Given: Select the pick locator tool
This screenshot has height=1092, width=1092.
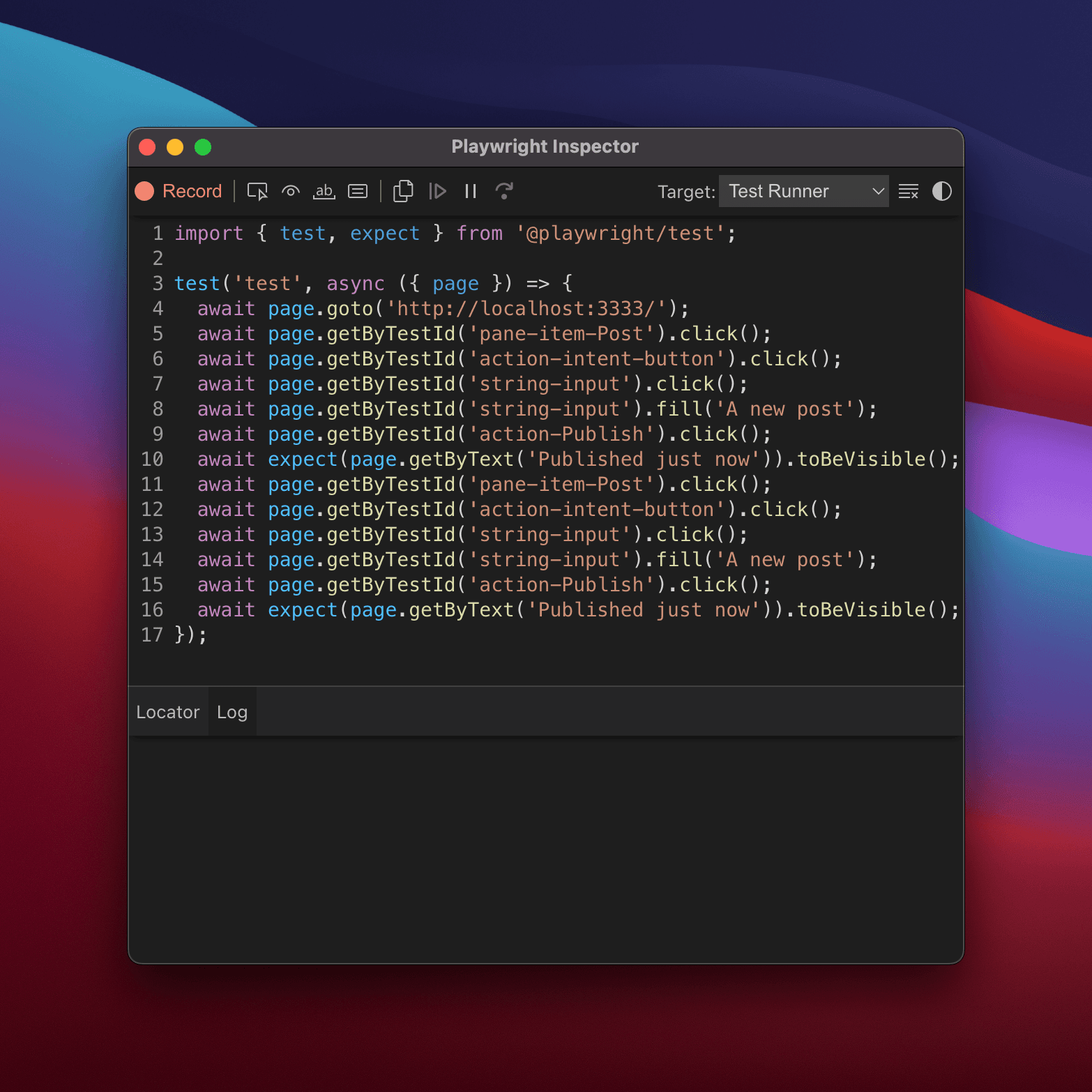Looking at the screenshot, I should (x=257, y=191).
